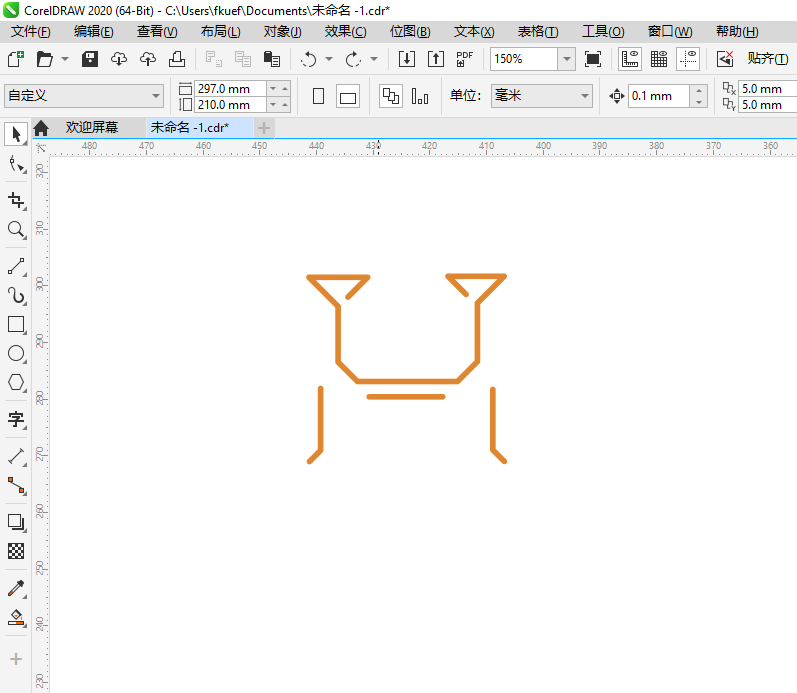This screenshot has height=693, width=797.
Task: Click the toolbox customize plus button
Action: click(x=16, y=659)
